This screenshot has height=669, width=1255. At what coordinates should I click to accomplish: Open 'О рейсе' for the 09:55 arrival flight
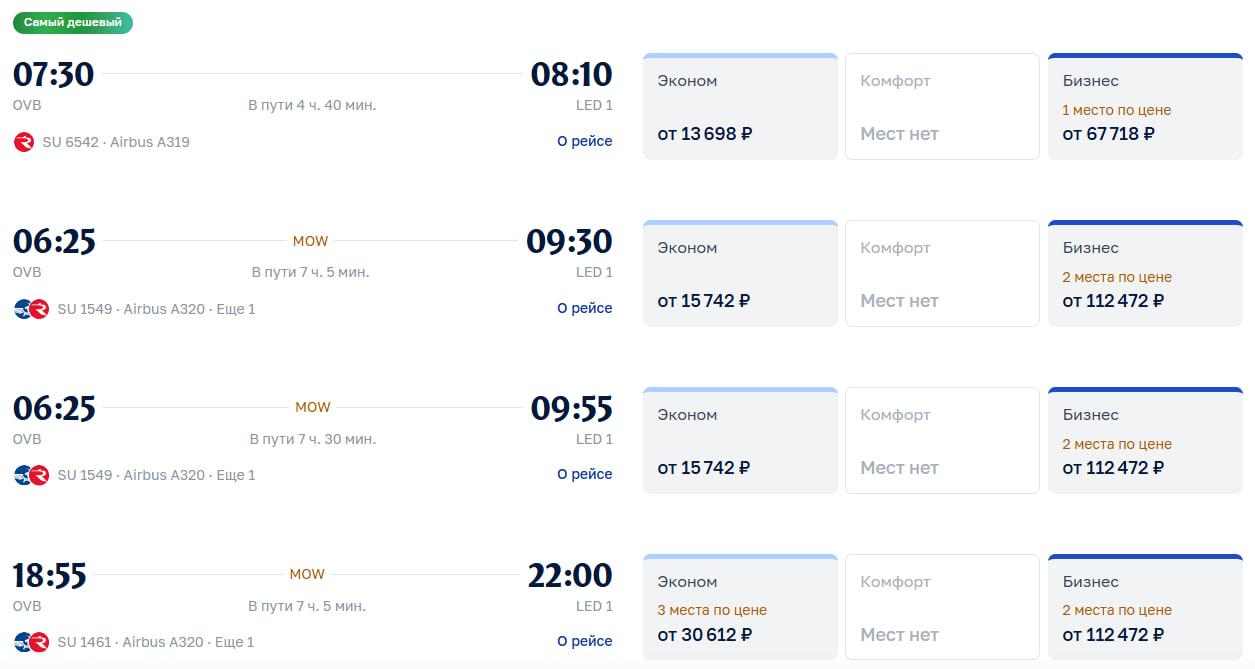pos(584,474)
